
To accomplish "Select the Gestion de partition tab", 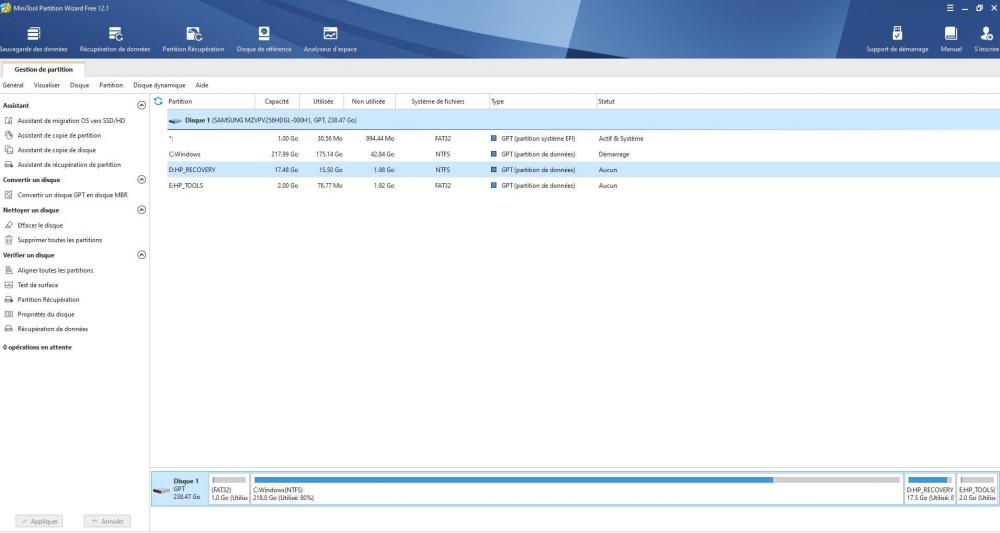I will pyautogui.click(x=42, y=69).
